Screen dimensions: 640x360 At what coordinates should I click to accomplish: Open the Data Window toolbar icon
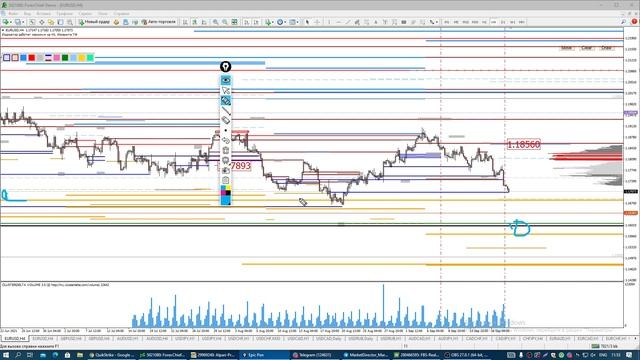(42, 22)
